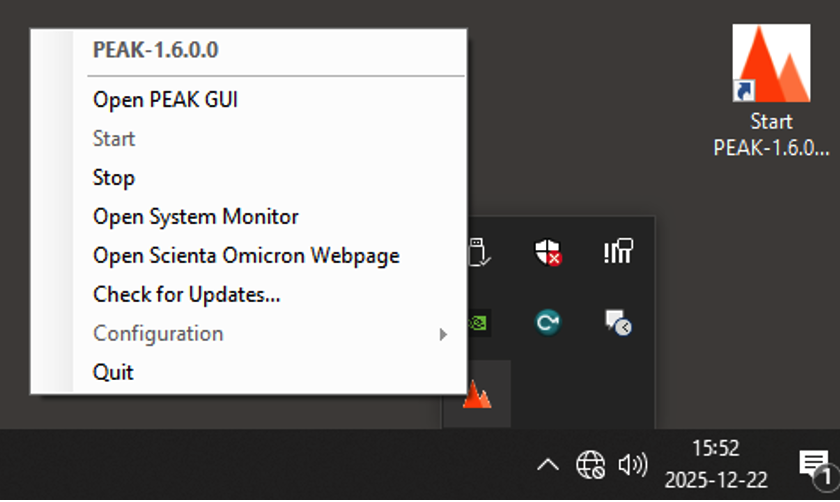Click the exclamation bars tray icon
This screenshot has width=840, height=502.
(x=618, y=252)
